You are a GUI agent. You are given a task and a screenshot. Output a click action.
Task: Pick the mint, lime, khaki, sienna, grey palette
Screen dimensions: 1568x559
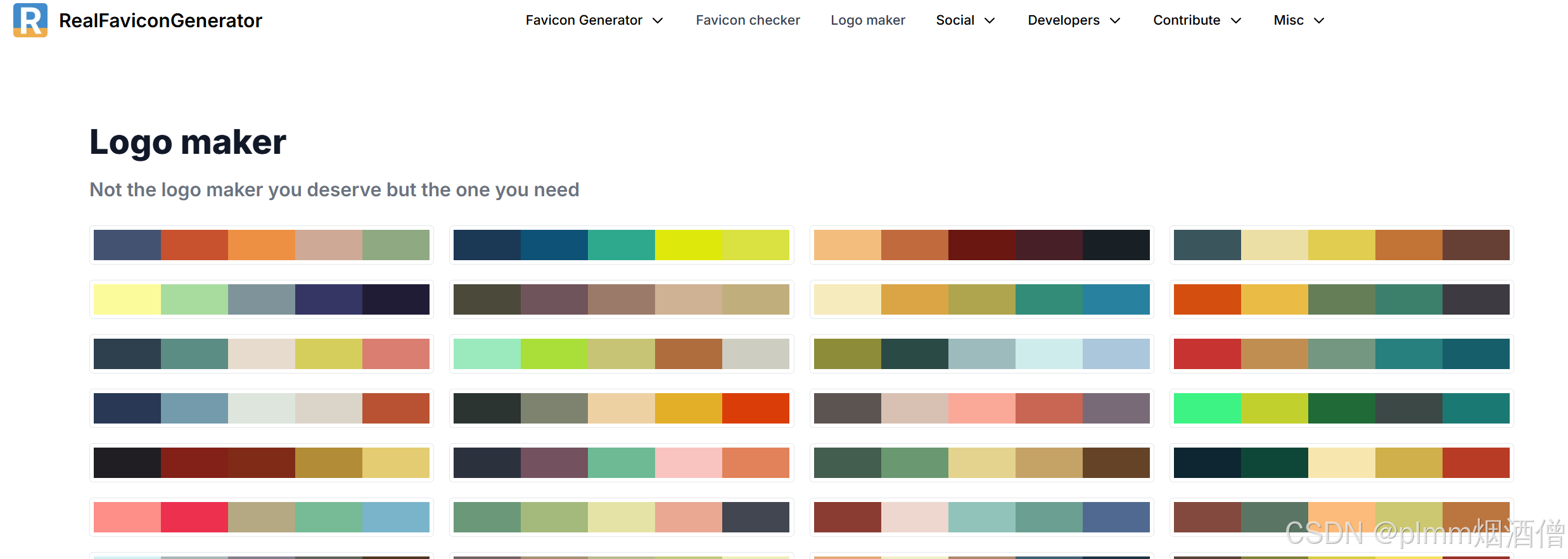(621, 354)
